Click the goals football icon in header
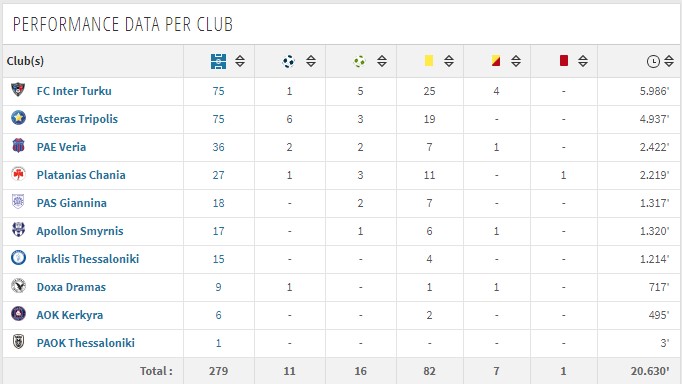The image size is (682, 384). (288, 61)
